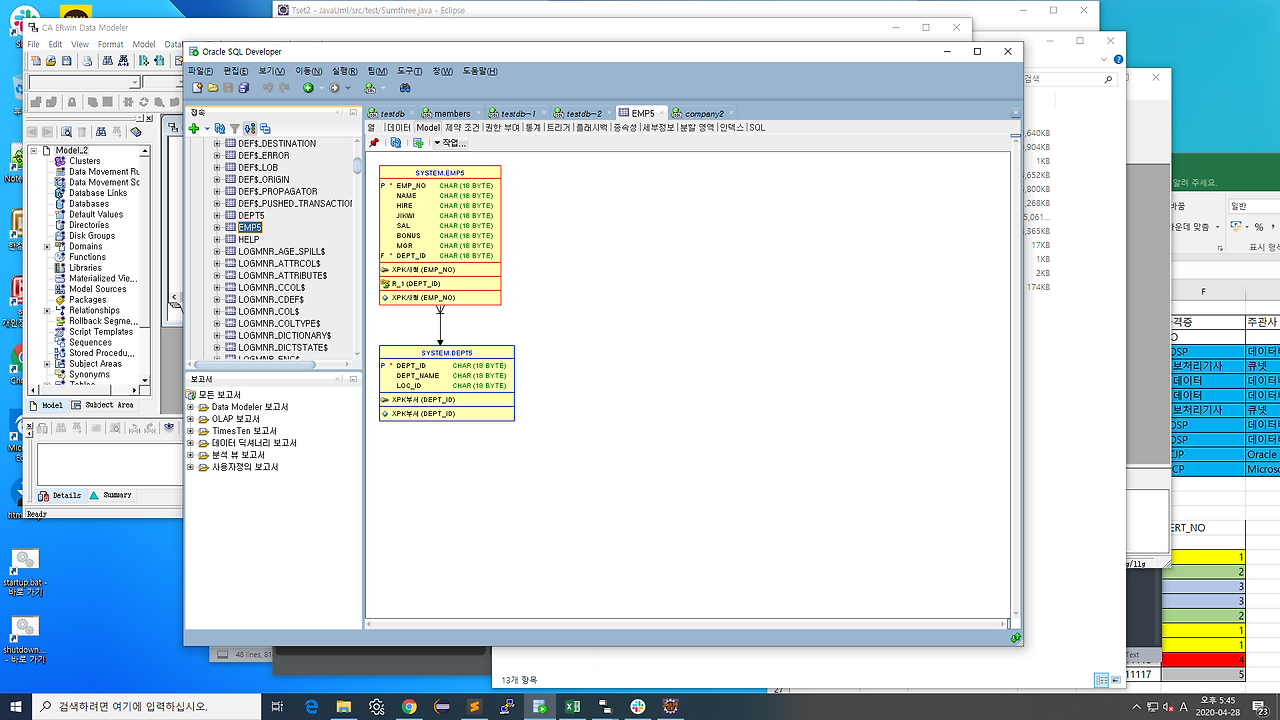This screenshot has width=1280, height=720.
Task: Click the schema browser icon in connections toolbar
Action: (x=265, y=129)
